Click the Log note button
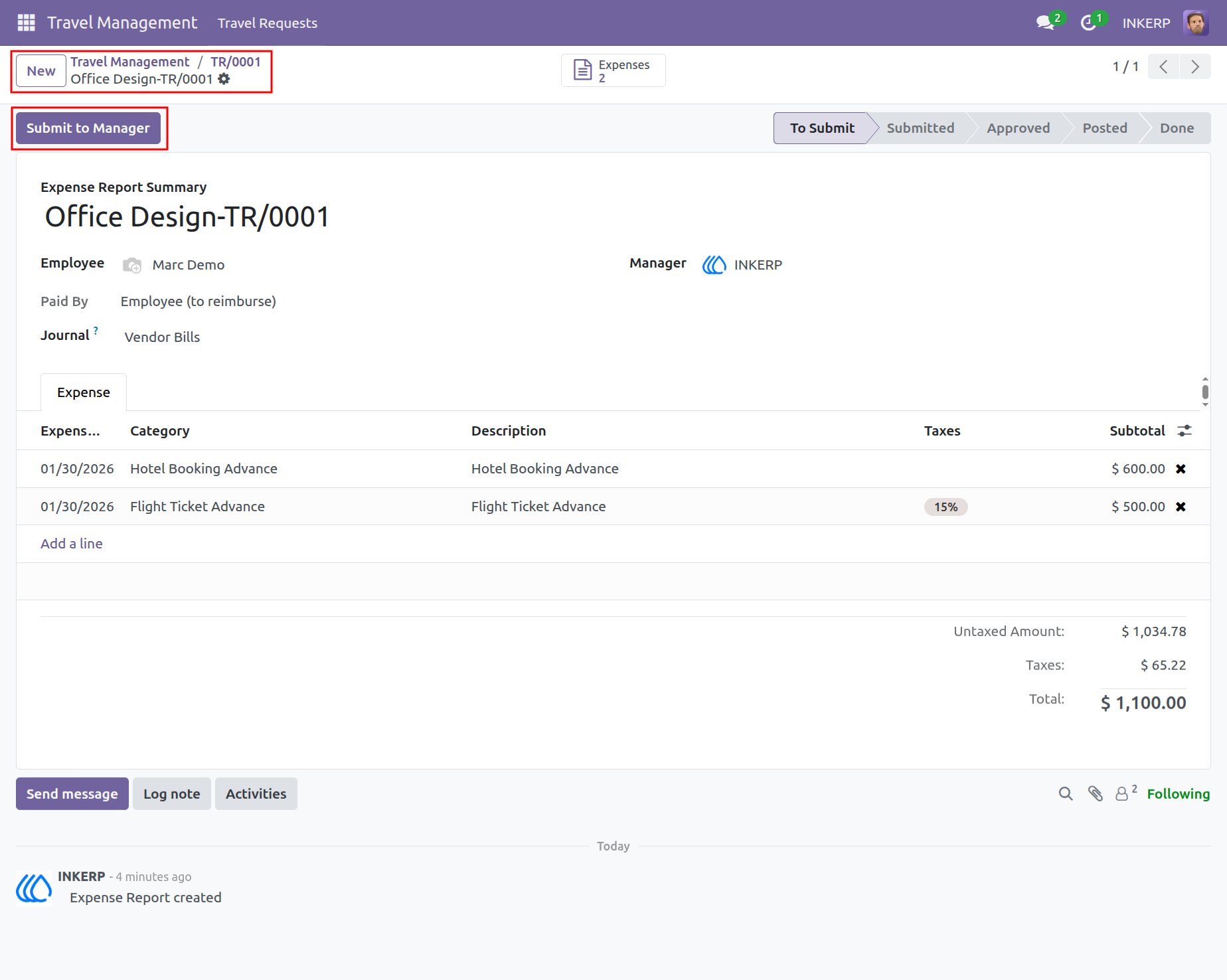Viewport: 1227px width, 980px height. pos(172,794)
